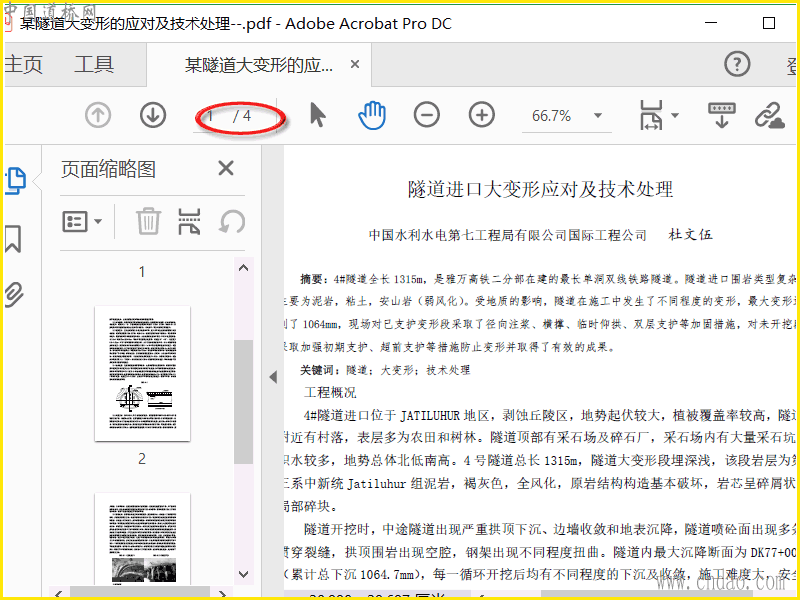This screenshot has height=600, width=800.
Task: Open the thumbnail options menu icon
Action: click(82, 222)
